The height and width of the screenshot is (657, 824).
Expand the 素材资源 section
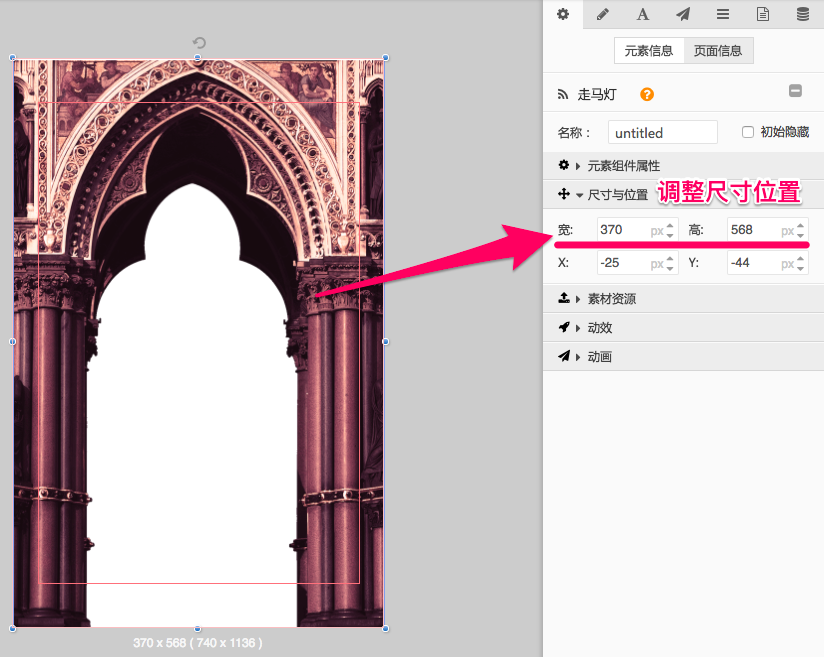610,299
